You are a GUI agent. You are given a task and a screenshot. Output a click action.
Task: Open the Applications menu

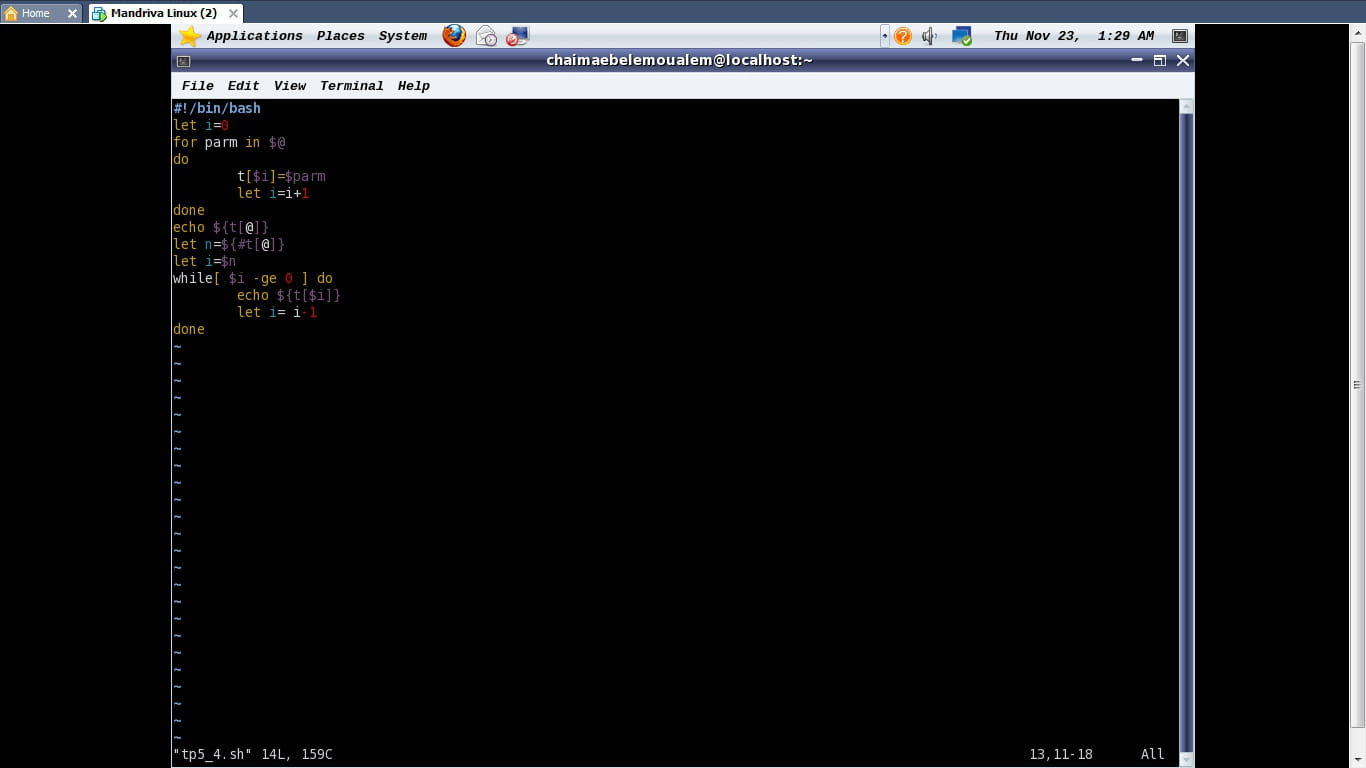(x=254, y=36)
